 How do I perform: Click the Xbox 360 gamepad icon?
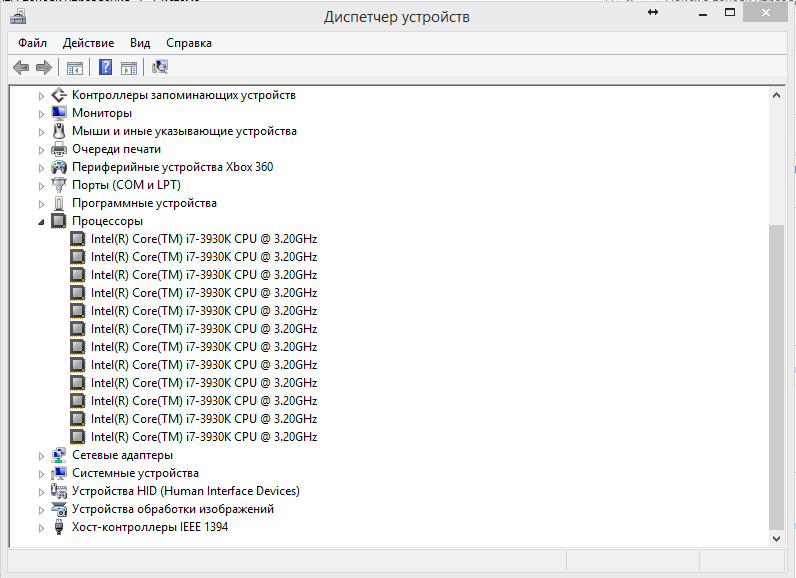[59, 167]
